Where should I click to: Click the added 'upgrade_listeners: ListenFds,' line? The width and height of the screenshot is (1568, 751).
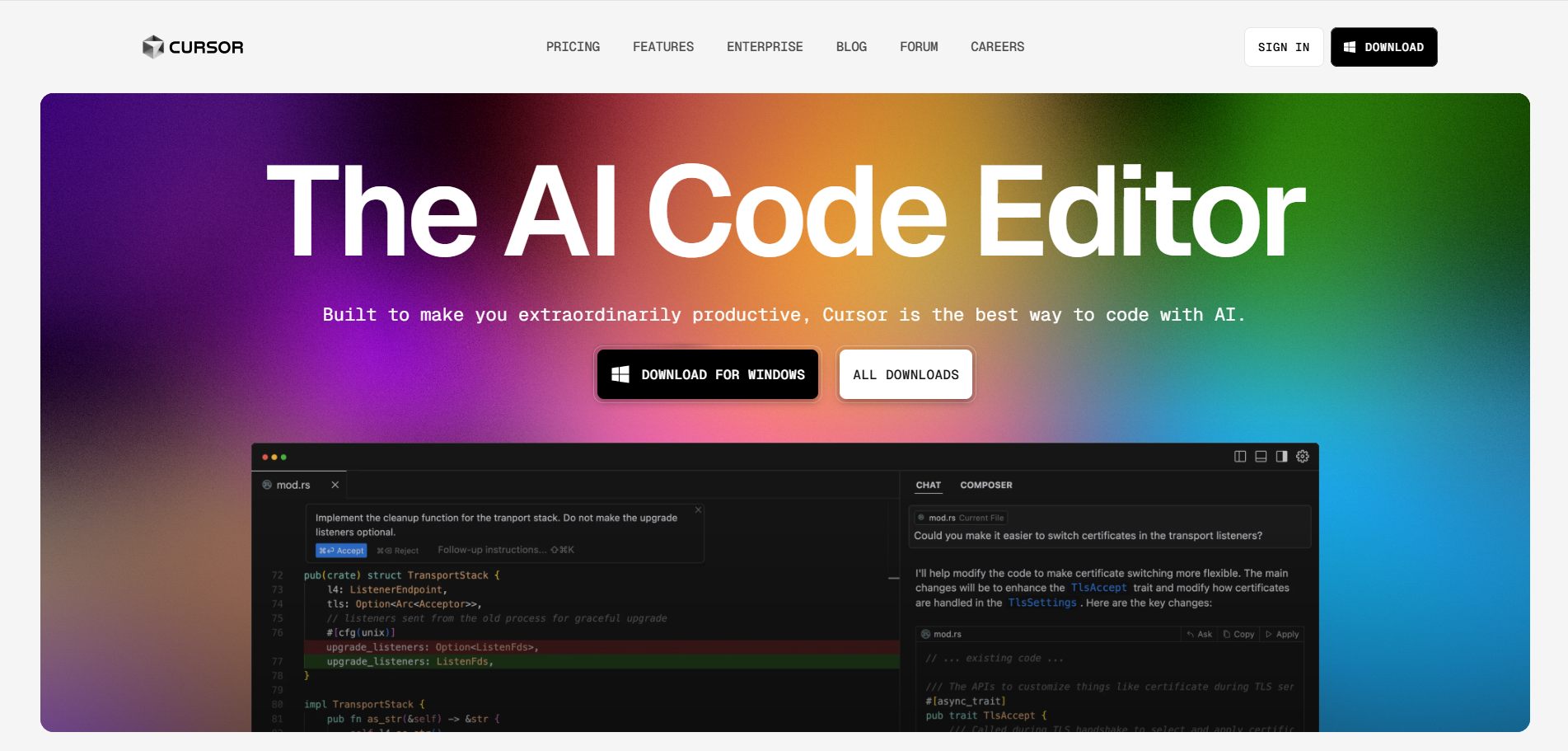pyautogui.click(x=410, y=662)
